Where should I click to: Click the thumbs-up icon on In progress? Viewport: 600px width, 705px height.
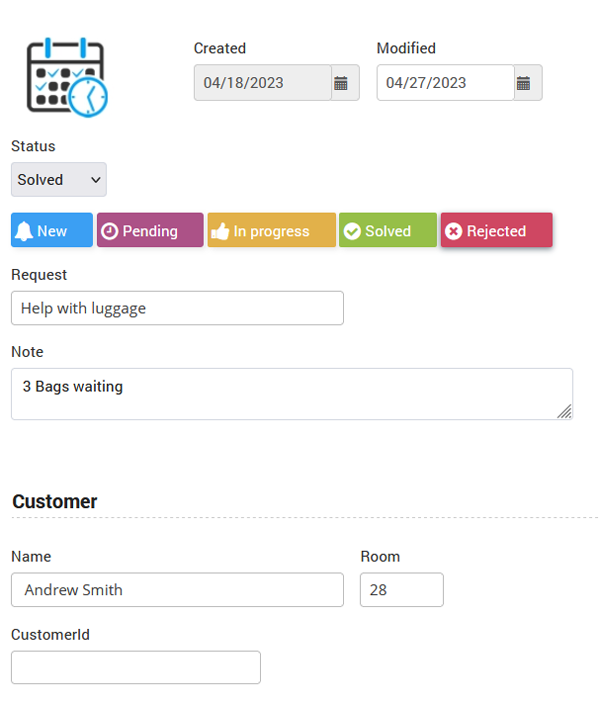(221, 231)
